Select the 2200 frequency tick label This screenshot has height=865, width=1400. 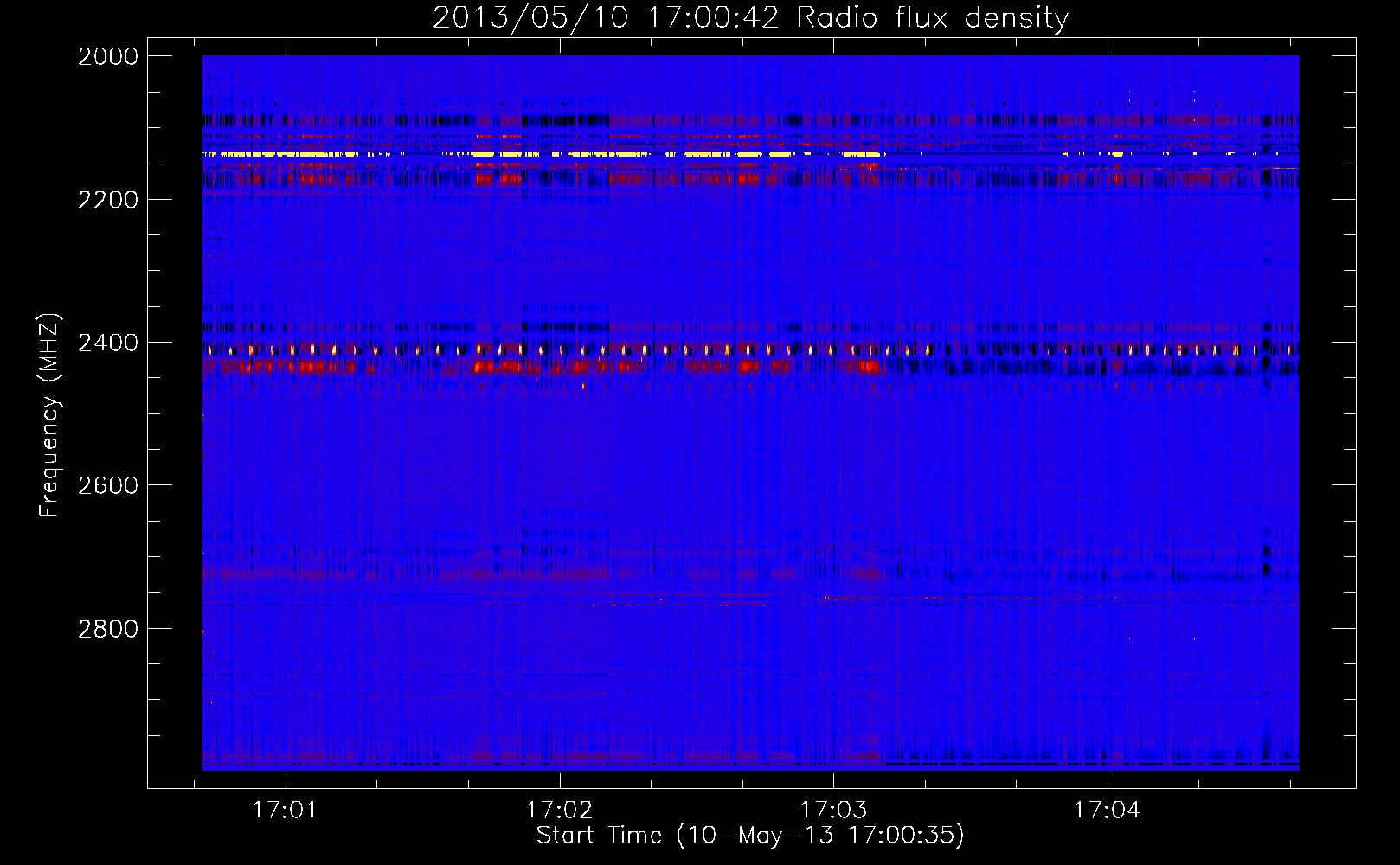(x=108, y=200)
